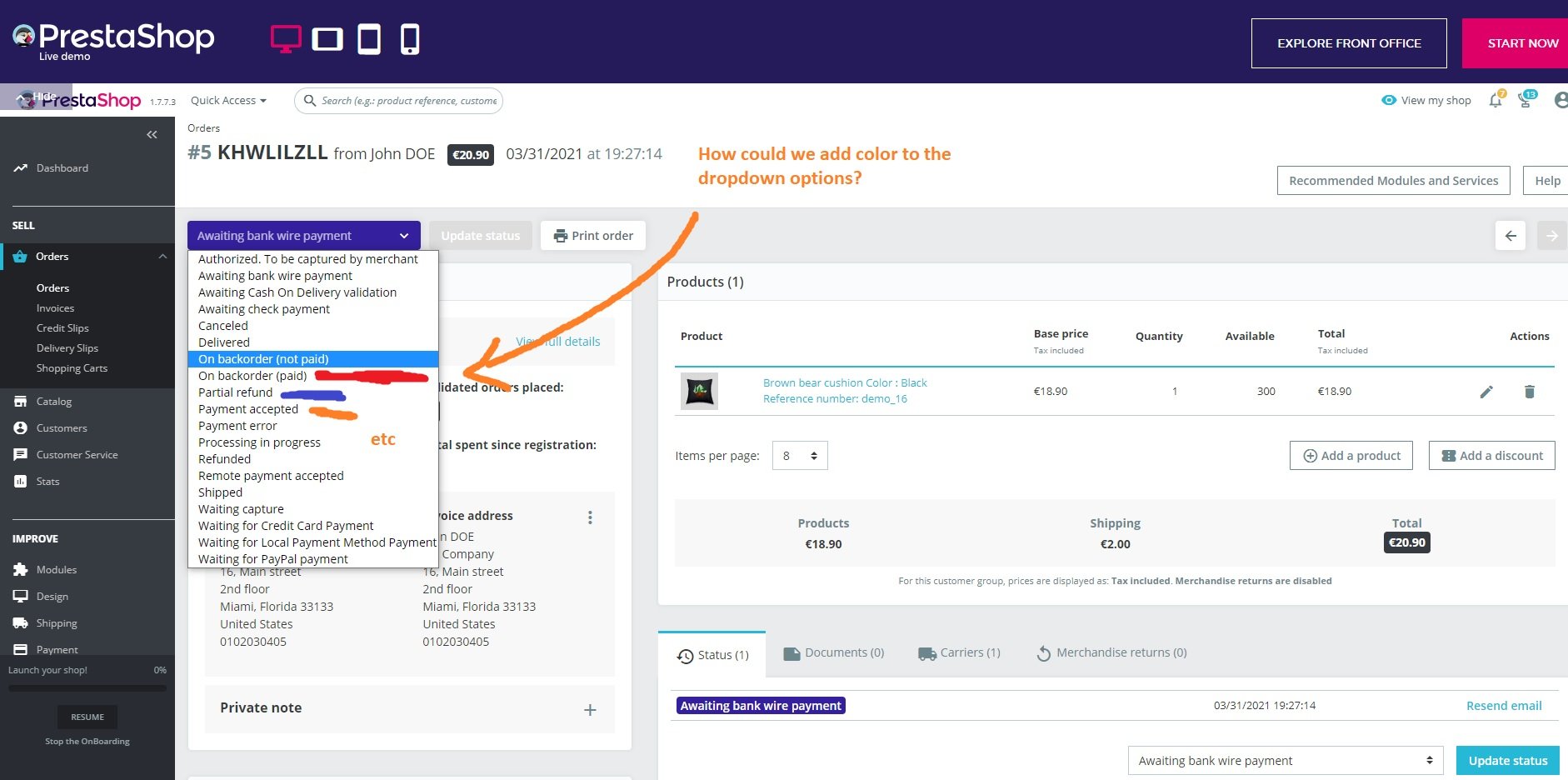Screen dimensions: 1568x780
Task: Collapse the sidebar with double chevron
Action: tap(152, 134)
